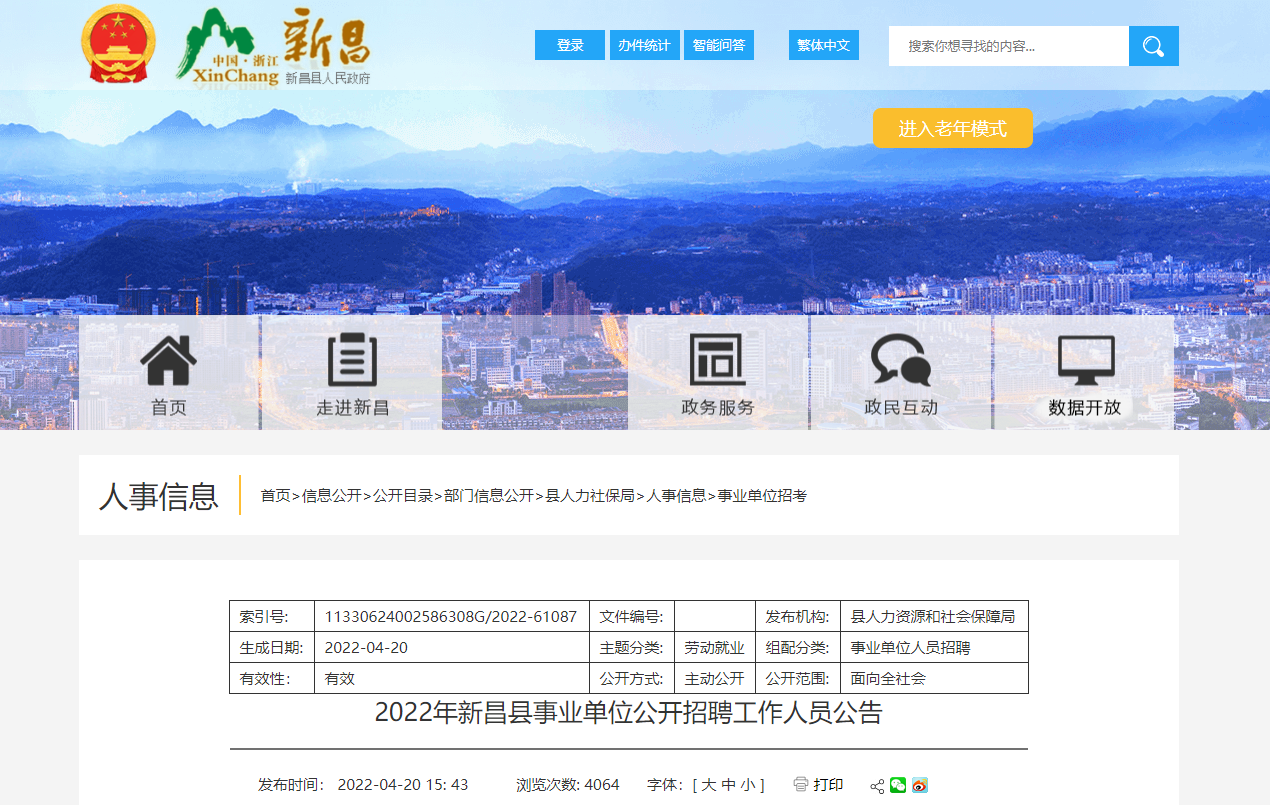Open the 走进新昌 clipboard icon
This screenshot has width=1270, height=805.
[x=352, y=361]
